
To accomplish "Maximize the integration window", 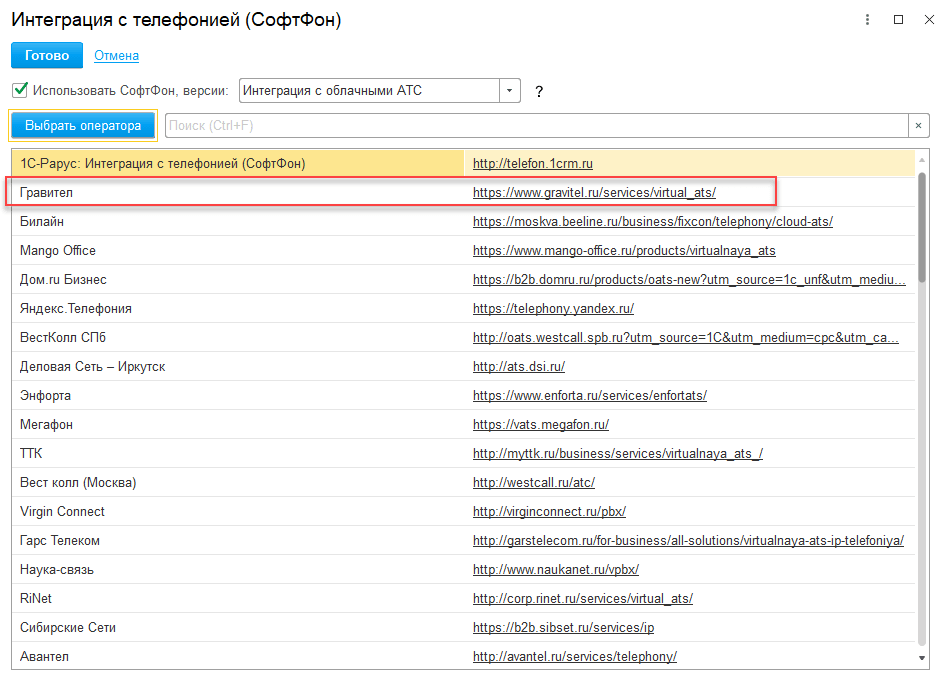I will coord(898,20).
